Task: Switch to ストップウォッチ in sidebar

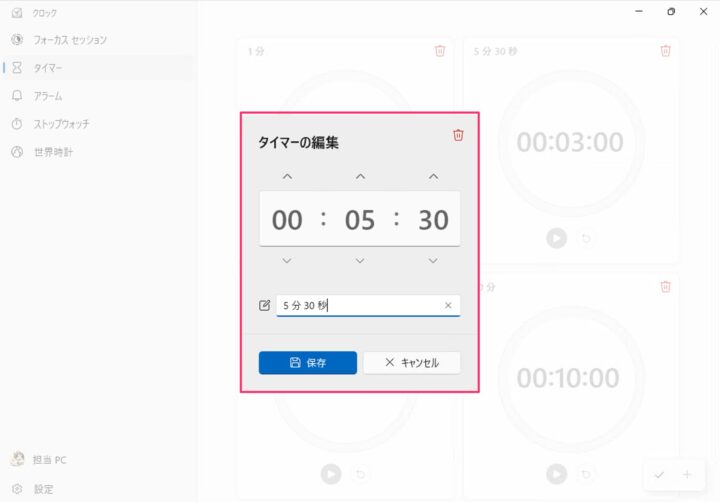Action: pyautogui.click(x=62, y=124)
